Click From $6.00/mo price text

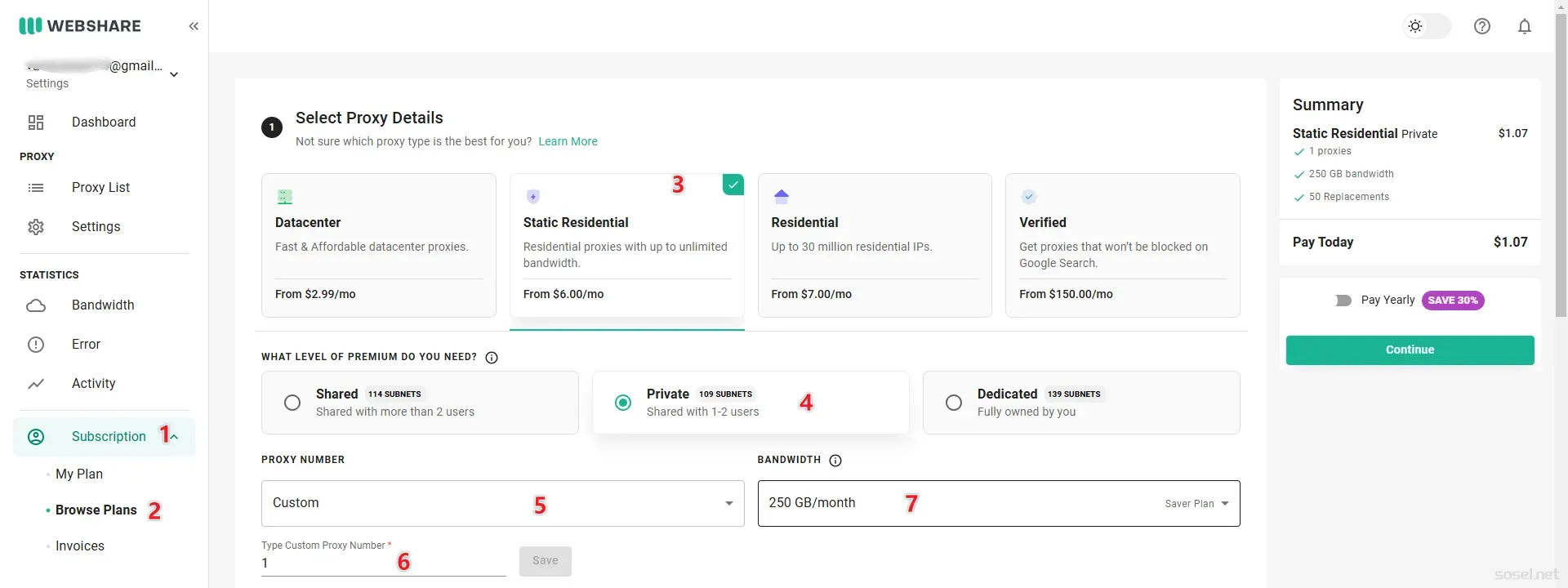[x=563, y=295]
